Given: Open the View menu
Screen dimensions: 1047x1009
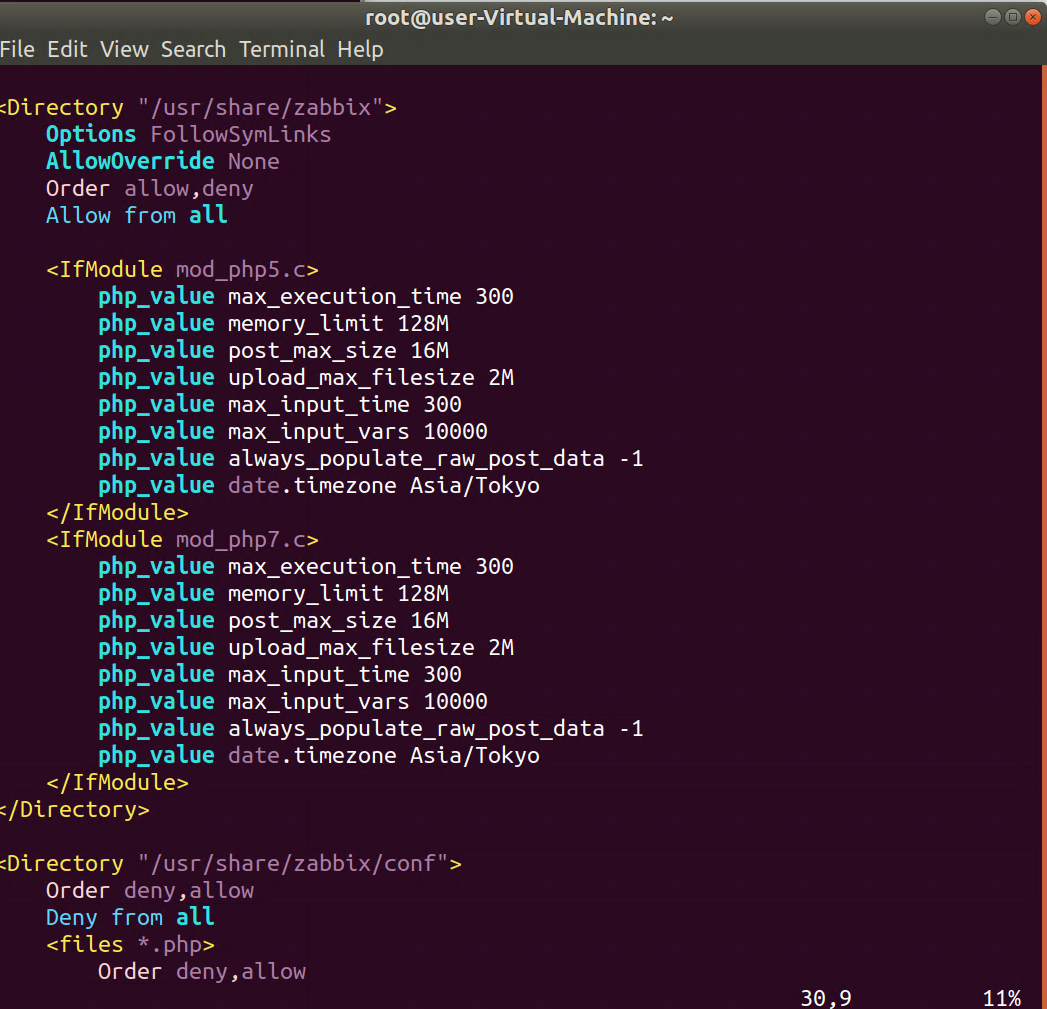Looking at the screenshot, I should (x=123, y=49).
